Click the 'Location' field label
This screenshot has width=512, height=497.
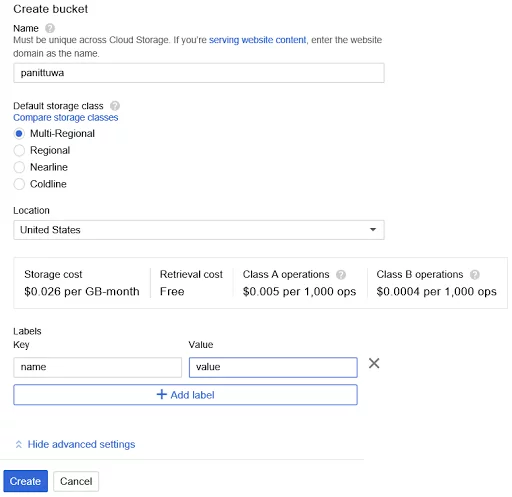[31, 211]
